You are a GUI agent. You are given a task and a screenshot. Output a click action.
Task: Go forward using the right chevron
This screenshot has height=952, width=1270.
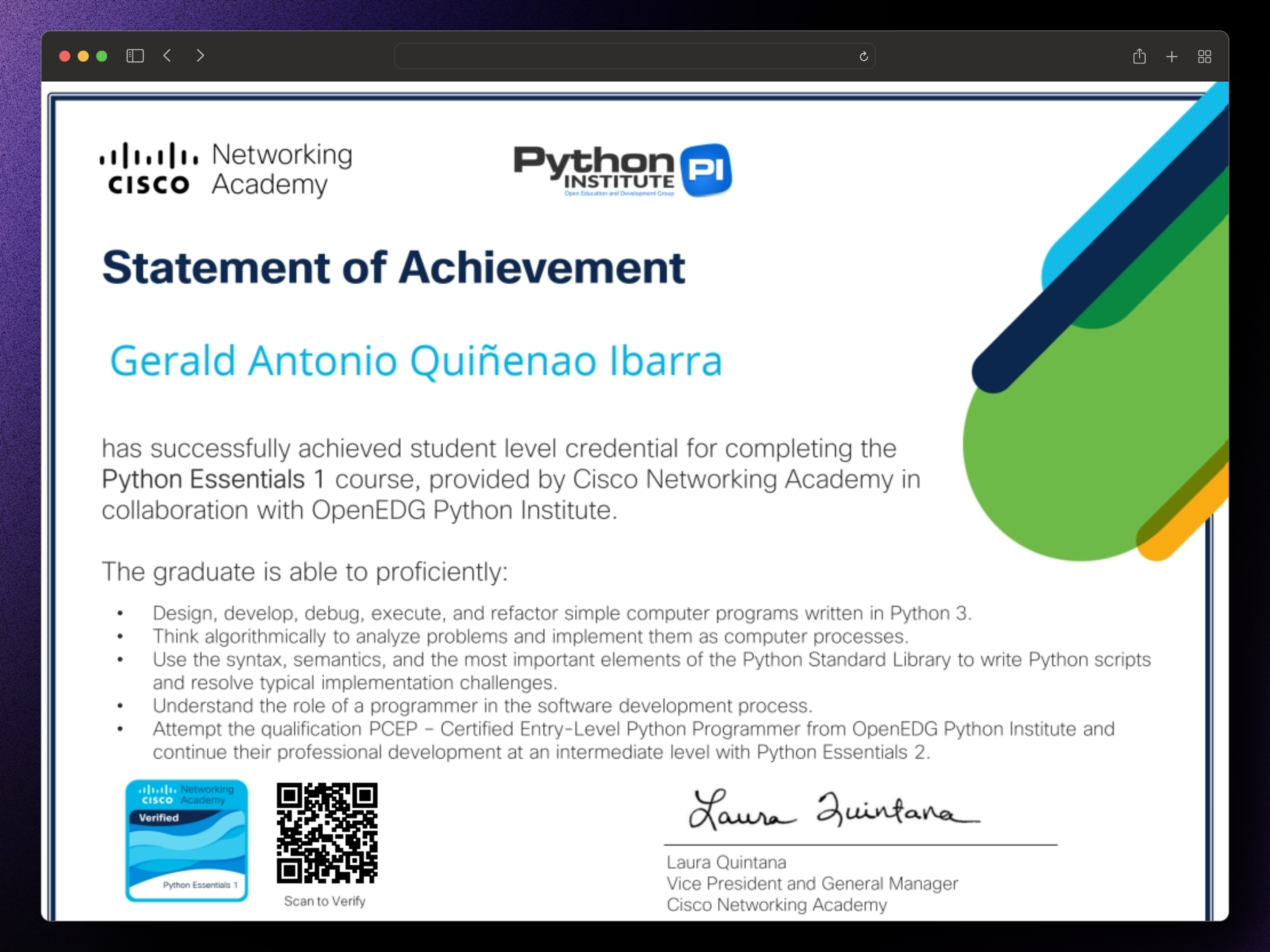(x=200, y=56)
